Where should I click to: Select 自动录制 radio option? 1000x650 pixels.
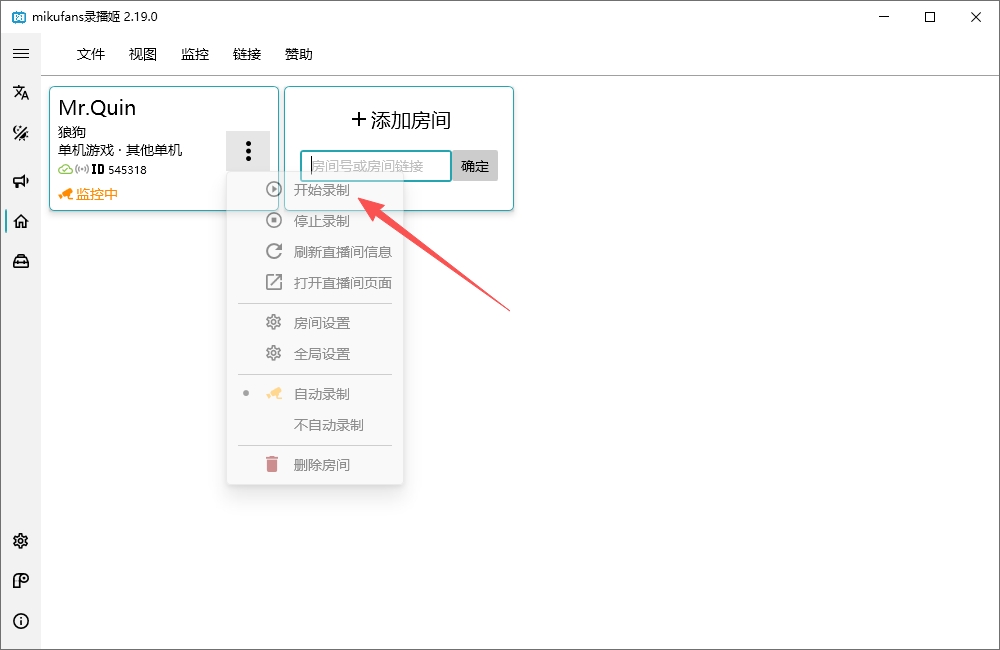tap(315, 394)
